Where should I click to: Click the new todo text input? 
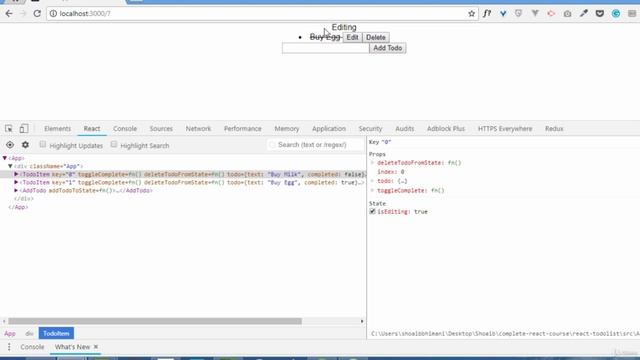coord(325,48)
